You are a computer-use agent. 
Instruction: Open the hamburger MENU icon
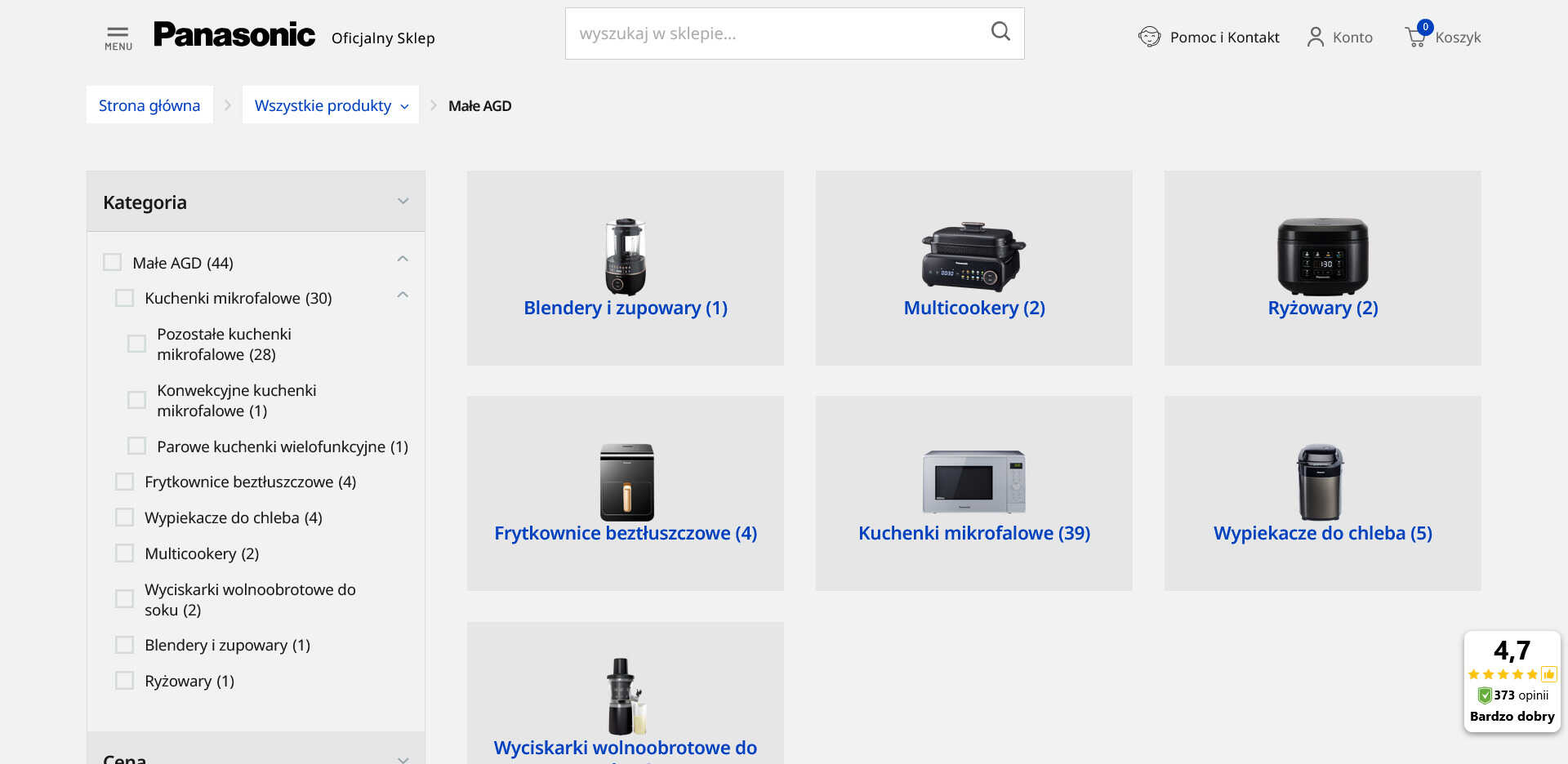click(x=118, y=38)
